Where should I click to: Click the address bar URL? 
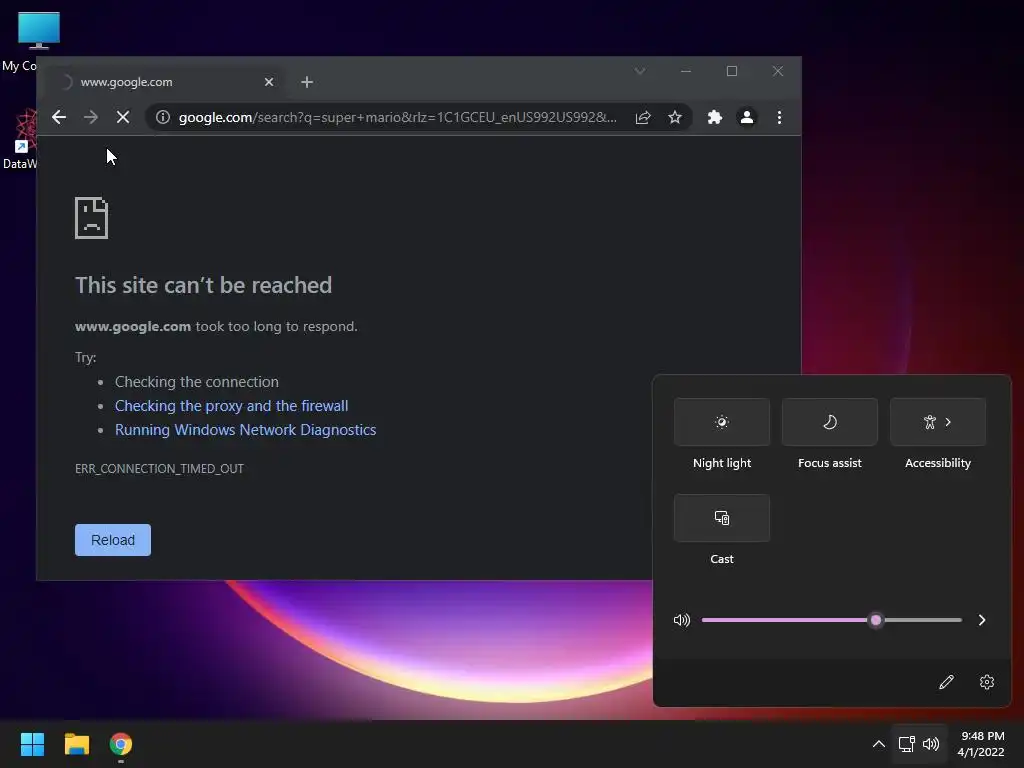point(397,118)
